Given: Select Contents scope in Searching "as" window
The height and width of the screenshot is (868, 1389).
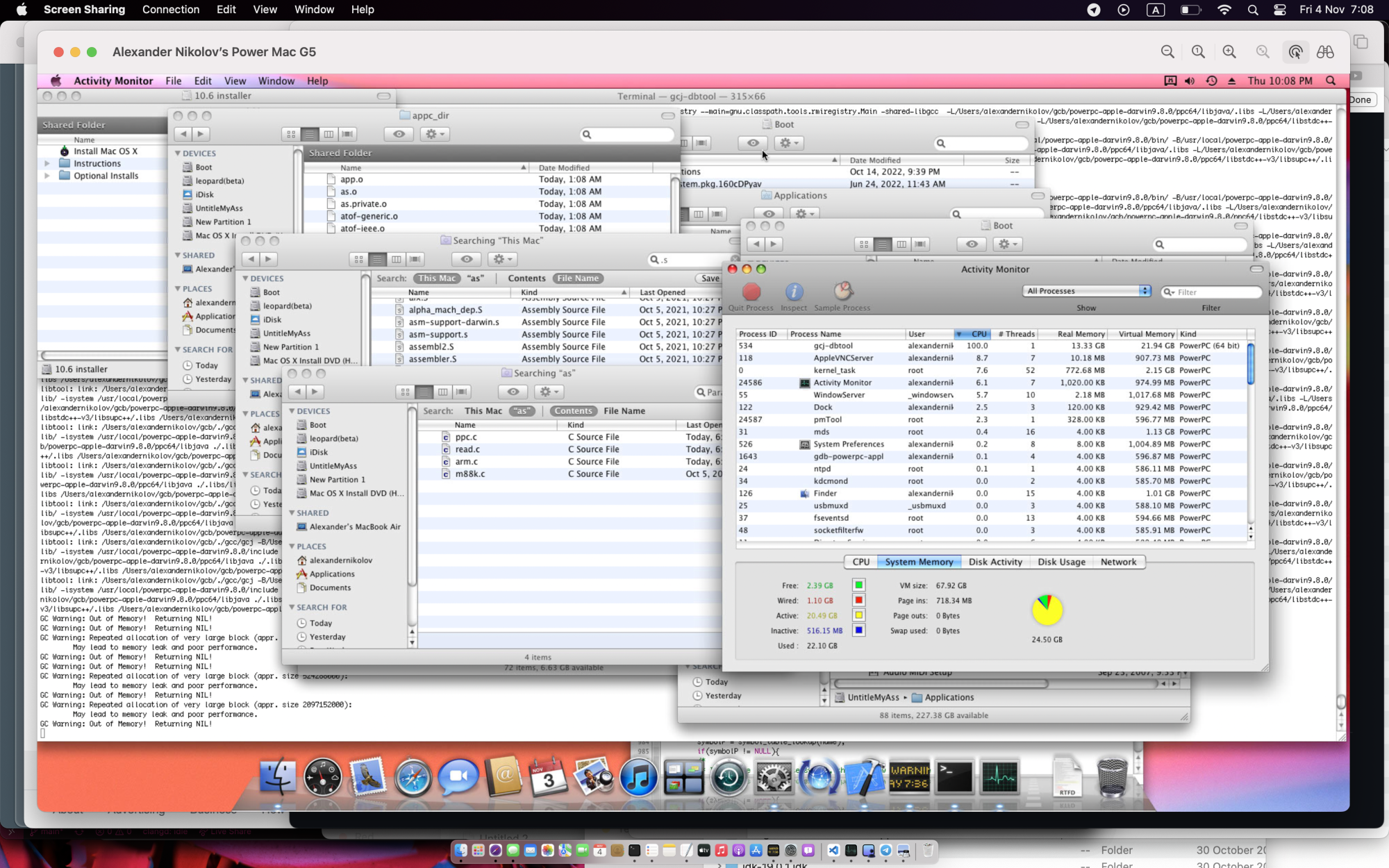Looking at the screenshot, I should (x=573, y=411).
